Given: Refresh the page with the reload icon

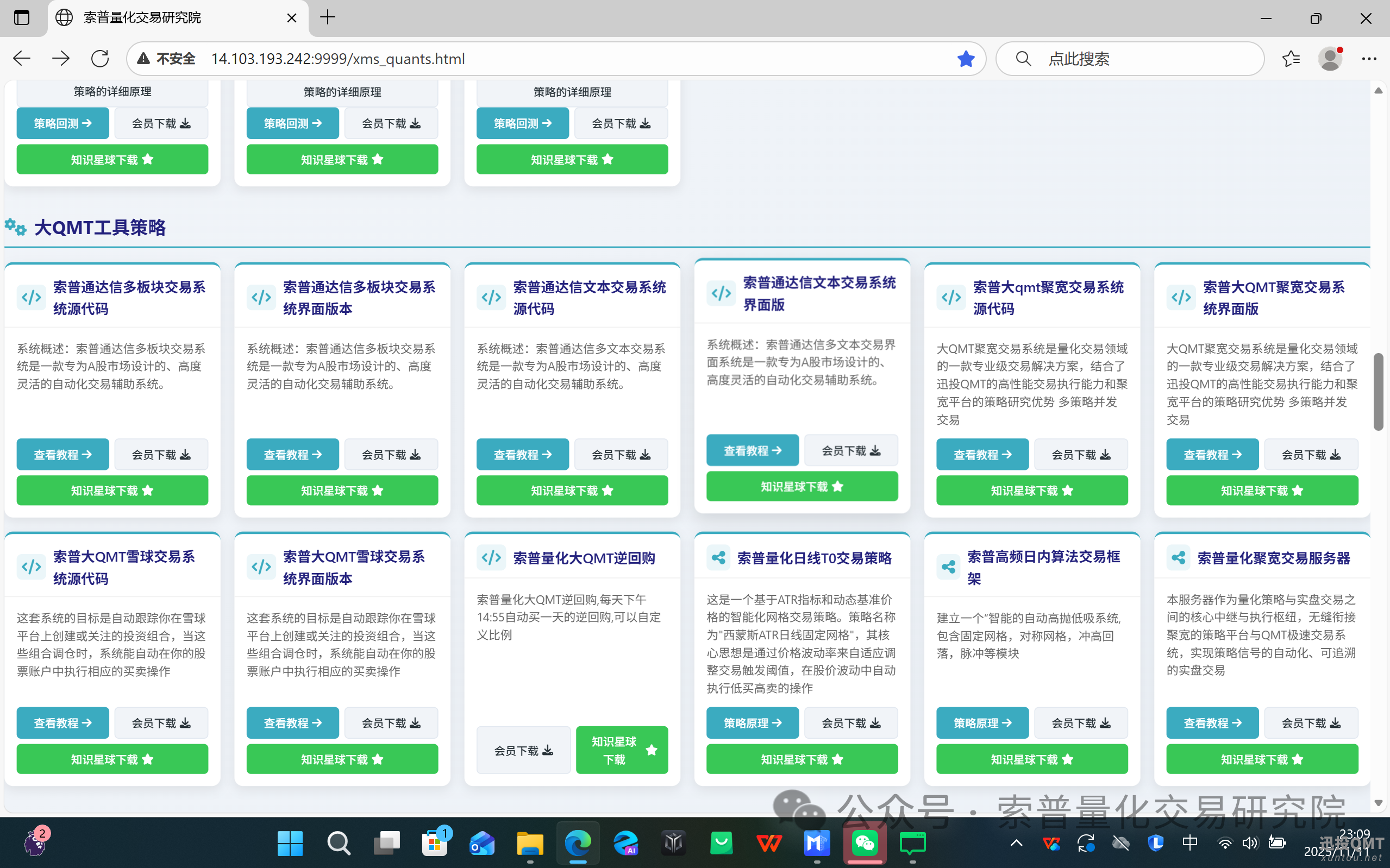Looking at the screenshot, I should [x=99, y=58].
